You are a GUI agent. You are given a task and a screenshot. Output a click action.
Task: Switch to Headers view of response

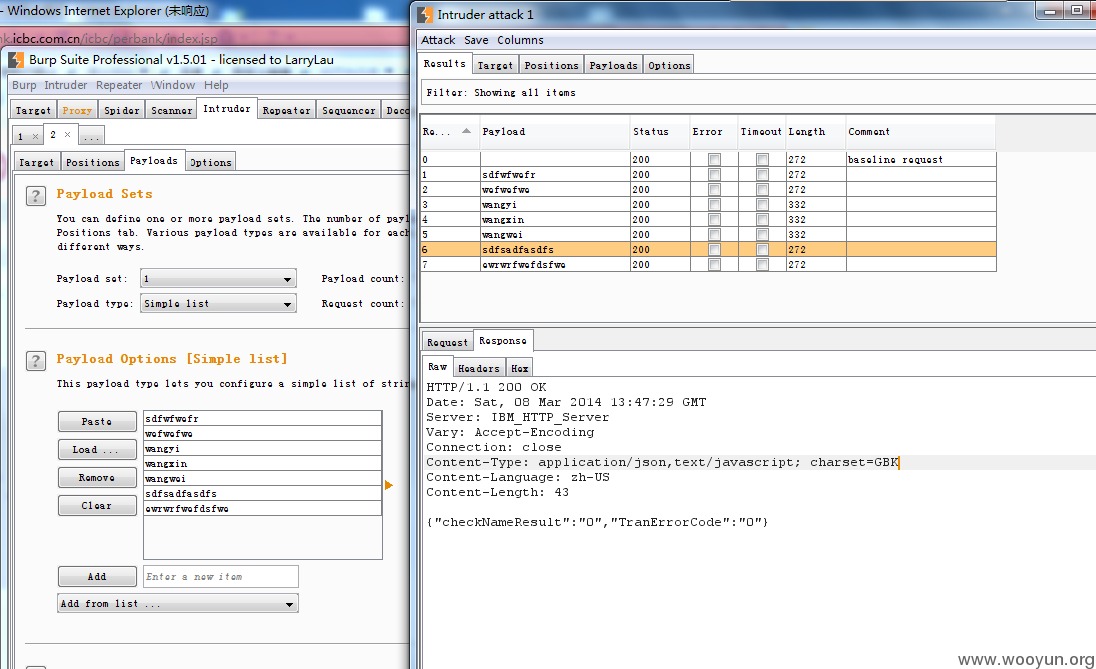(x=479, y=368)
